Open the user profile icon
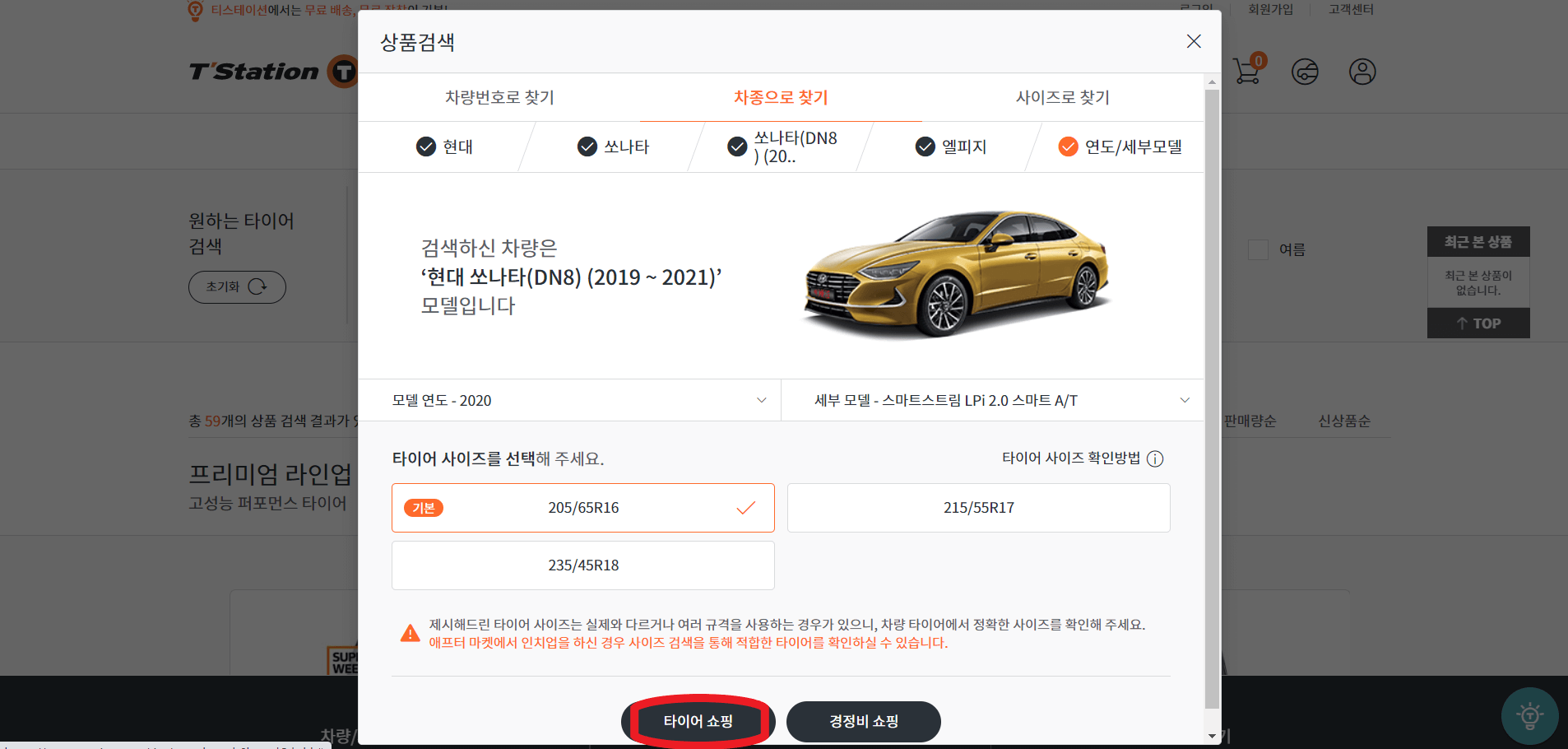This screenshot has width=1568, height=749. coord(1362,72)
